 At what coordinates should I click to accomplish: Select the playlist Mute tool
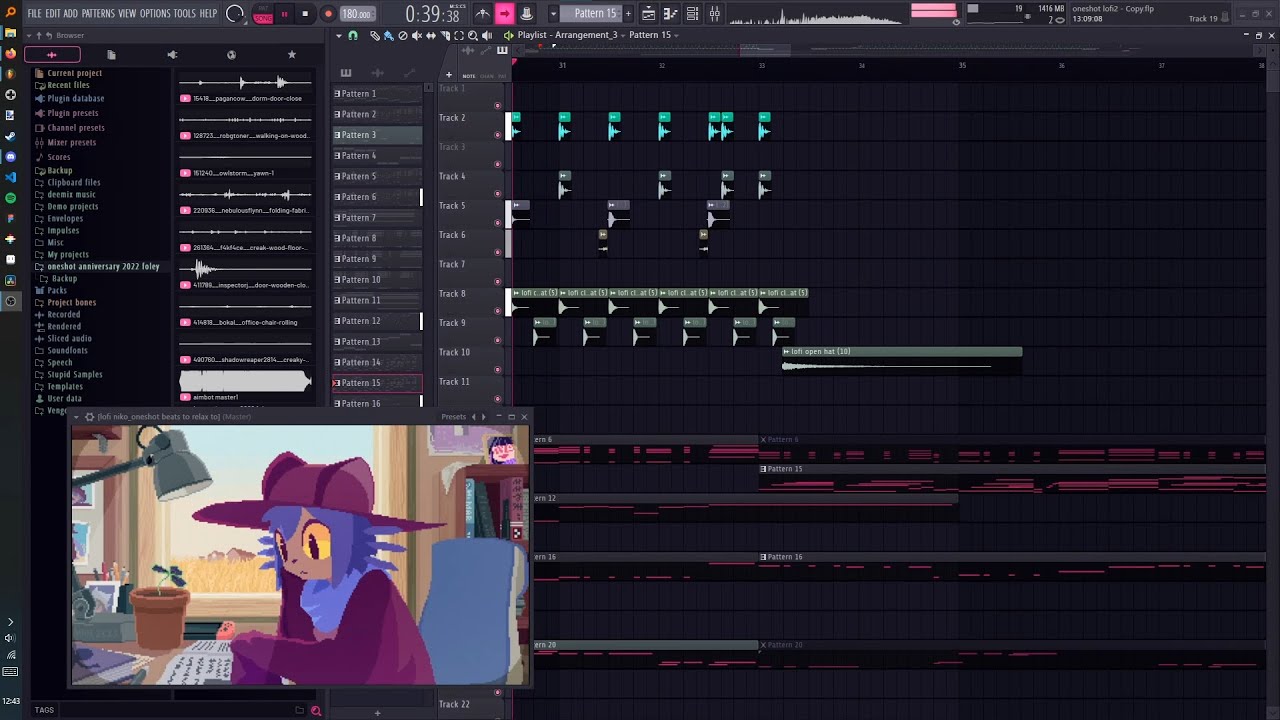pyautogui.click(x=417, y=35)
